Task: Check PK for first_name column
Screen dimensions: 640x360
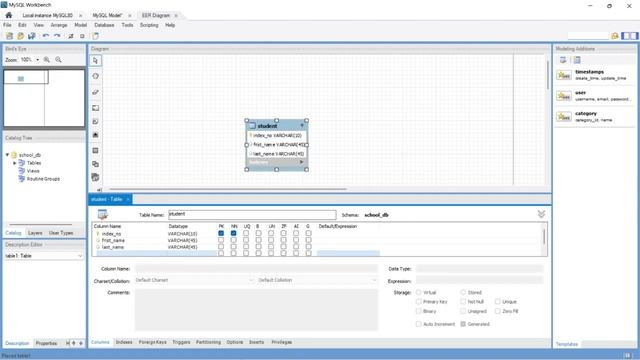Action: click(x=221, y=240)
